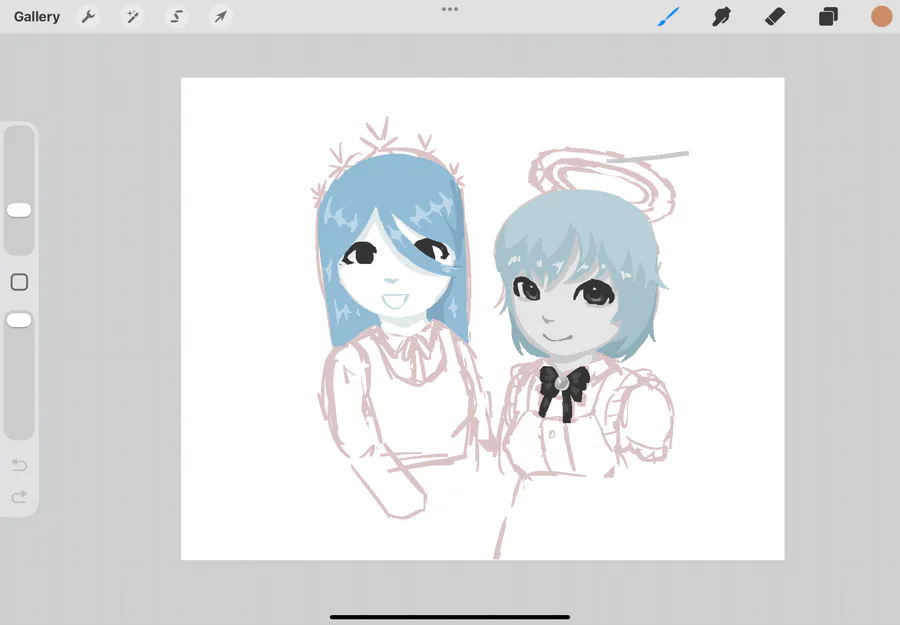Screen dimensions: 900x625
Task: Tap the black bow tie on canvas
Action: 564,393
